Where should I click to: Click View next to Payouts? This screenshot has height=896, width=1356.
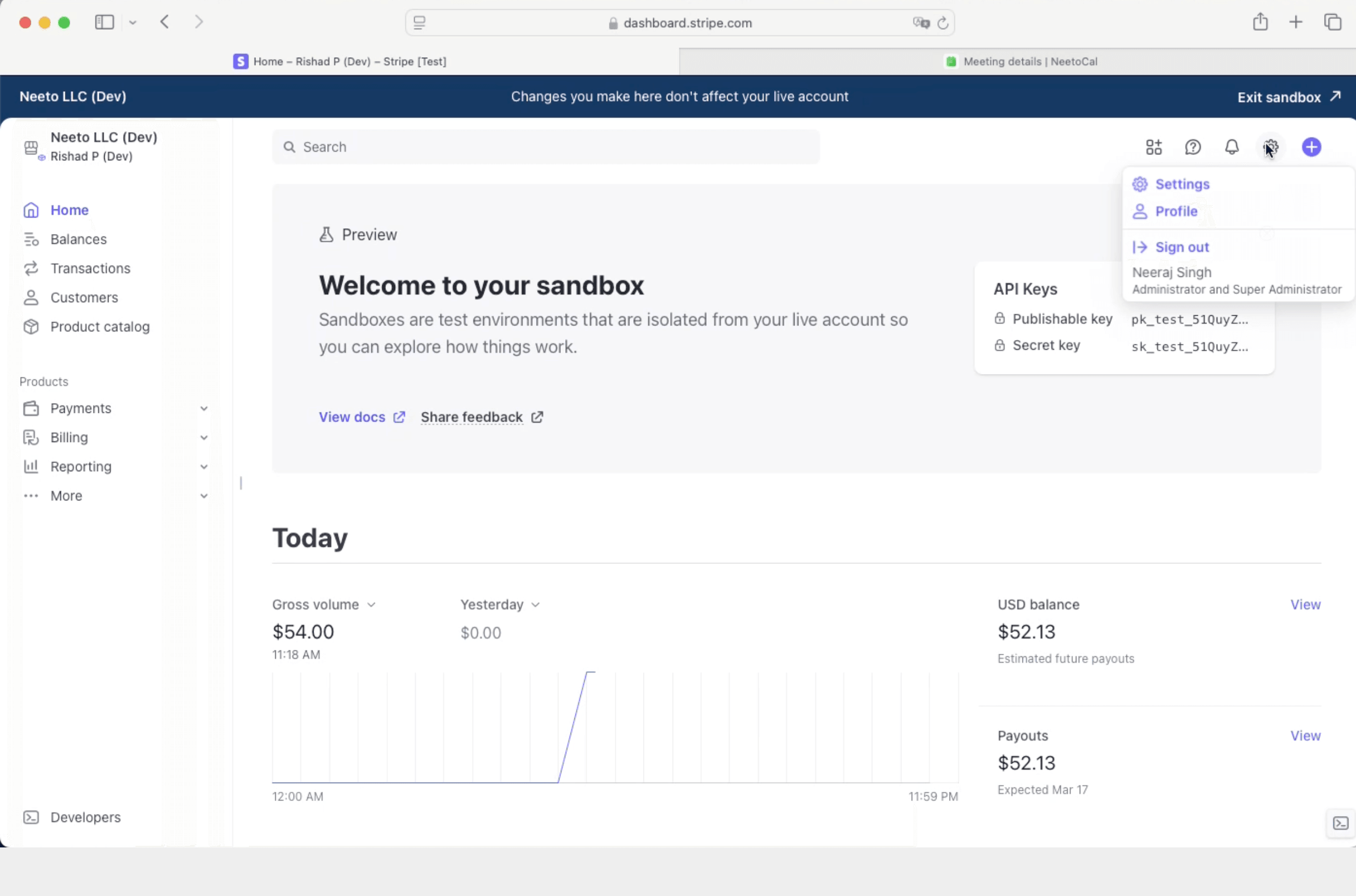tap(1305, 736)
